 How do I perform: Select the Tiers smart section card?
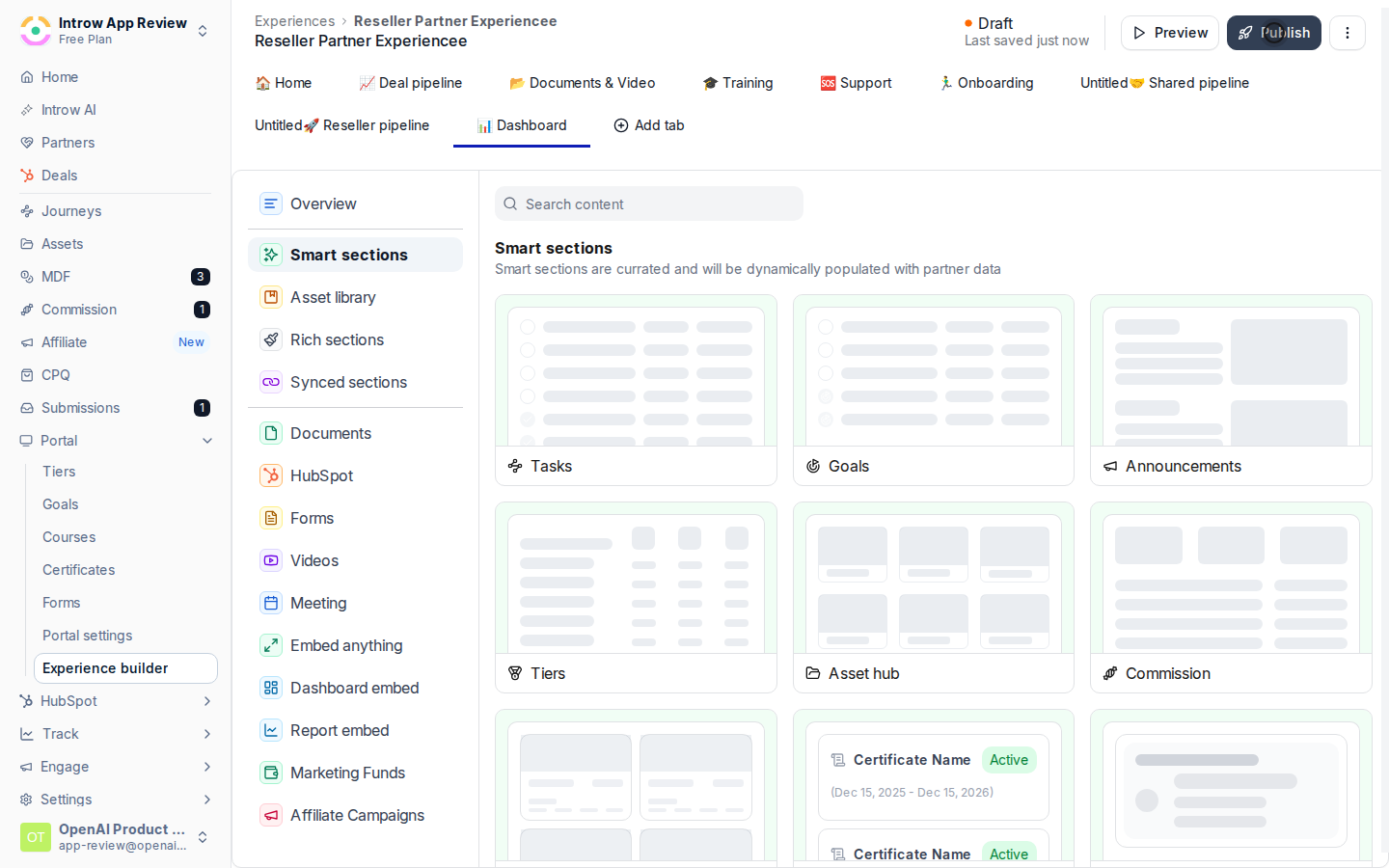636,597
